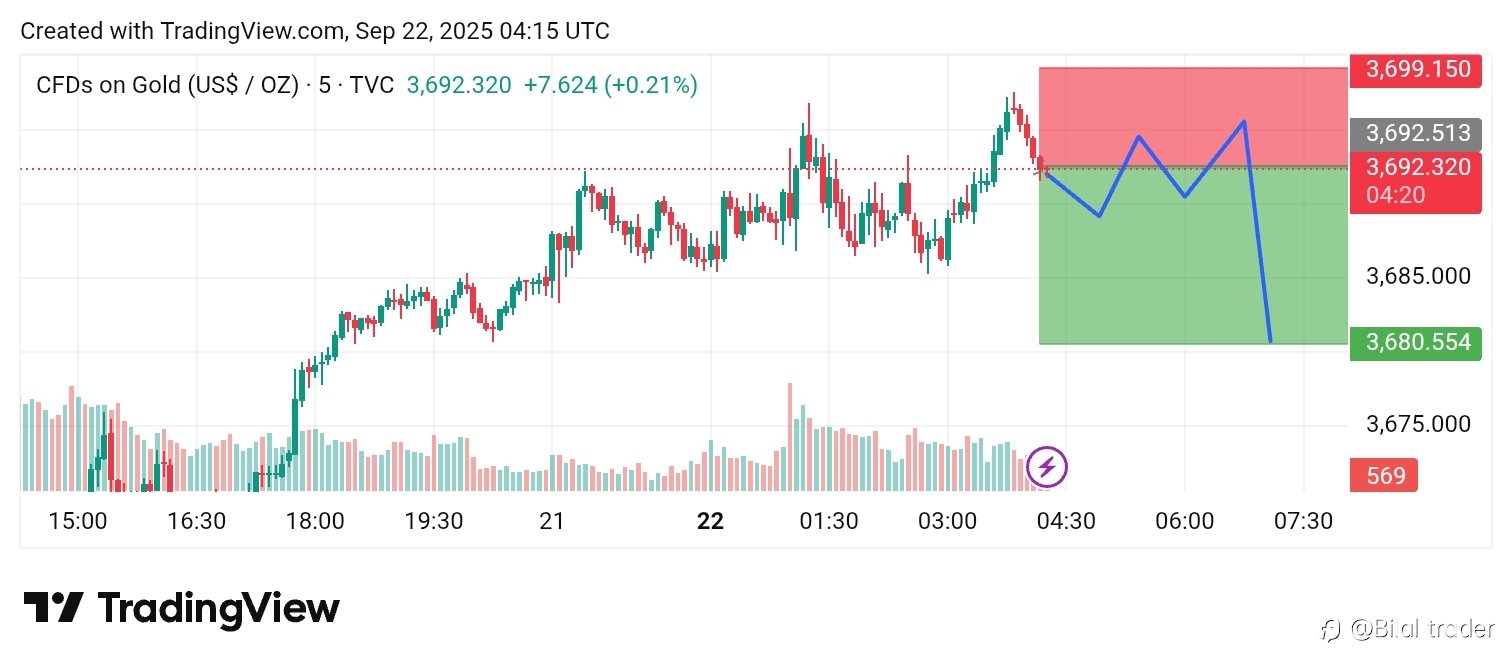Click the red 569 volume label
This screenshot has height=668, width=1512.
click(1386, 476)
